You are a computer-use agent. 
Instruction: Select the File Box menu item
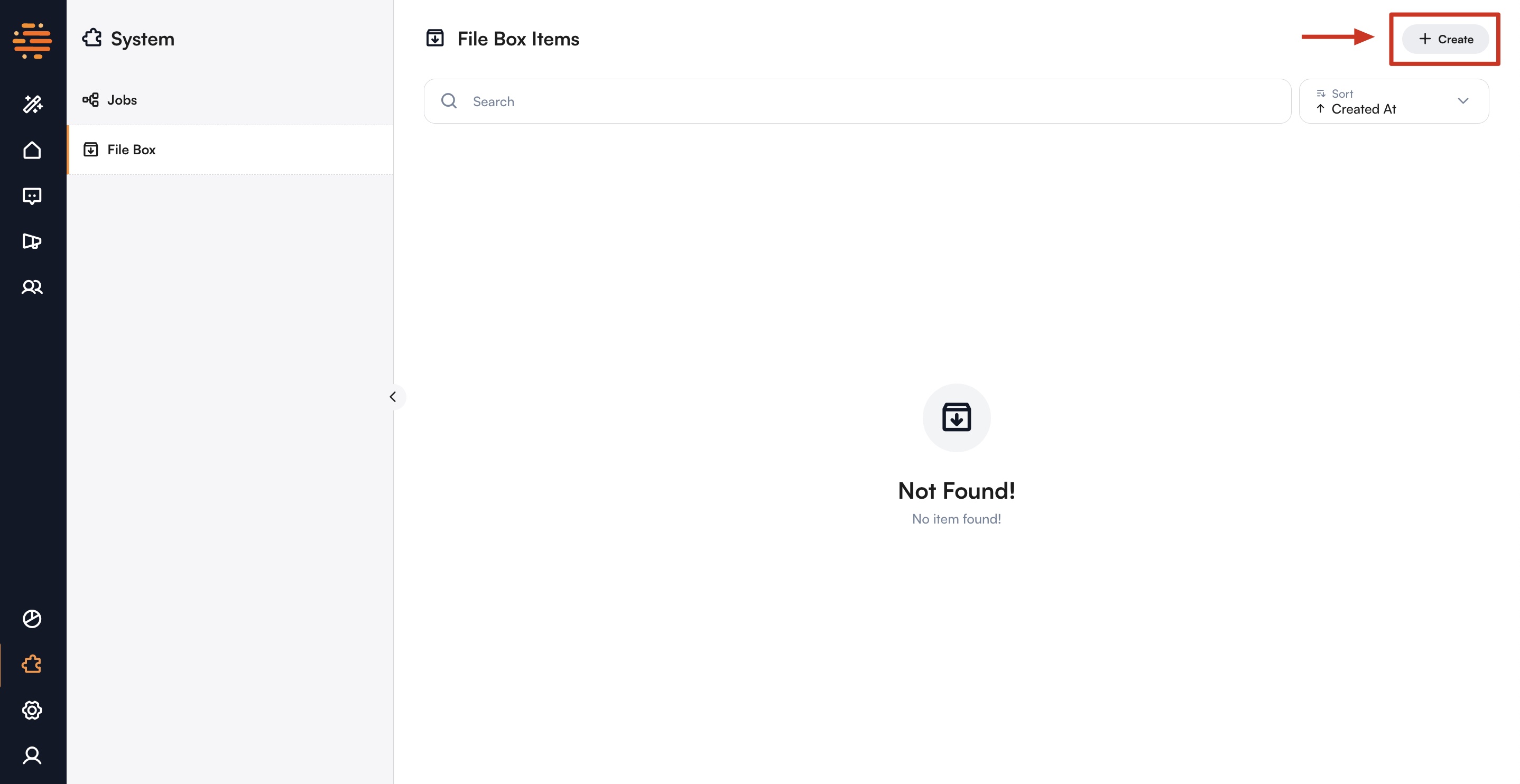coord(132,150)
